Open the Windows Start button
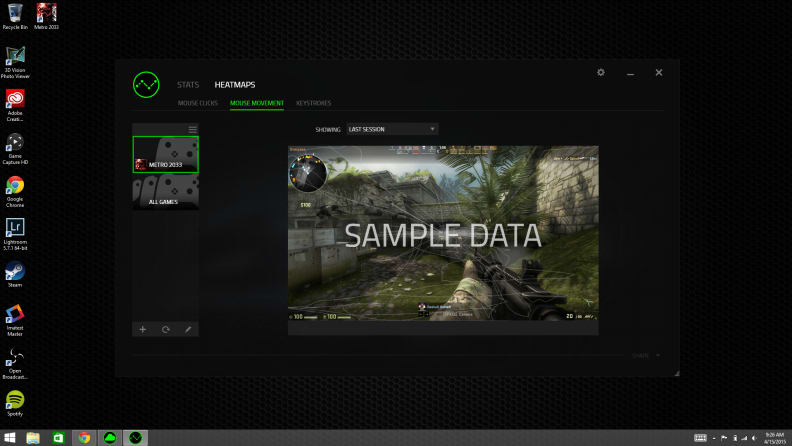The width and height of the screenshot is (792, 446). 10,438
